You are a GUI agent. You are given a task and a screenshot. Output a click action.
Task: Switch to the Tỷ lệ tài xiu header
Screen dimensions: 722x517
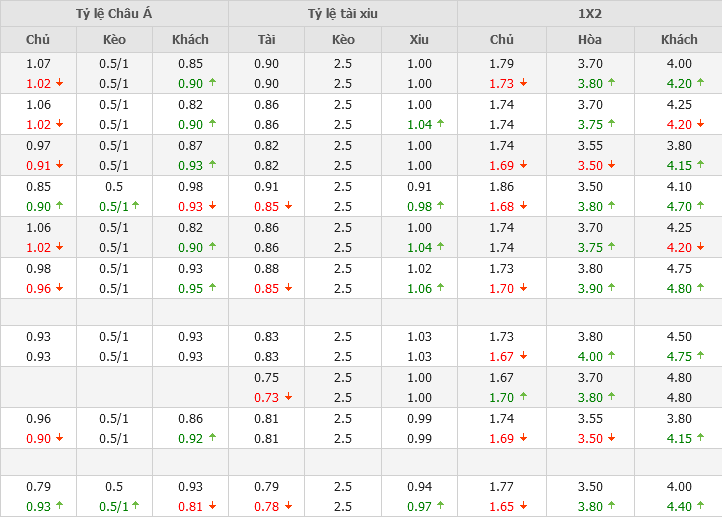pyautogui.click(x=343, y=14)
